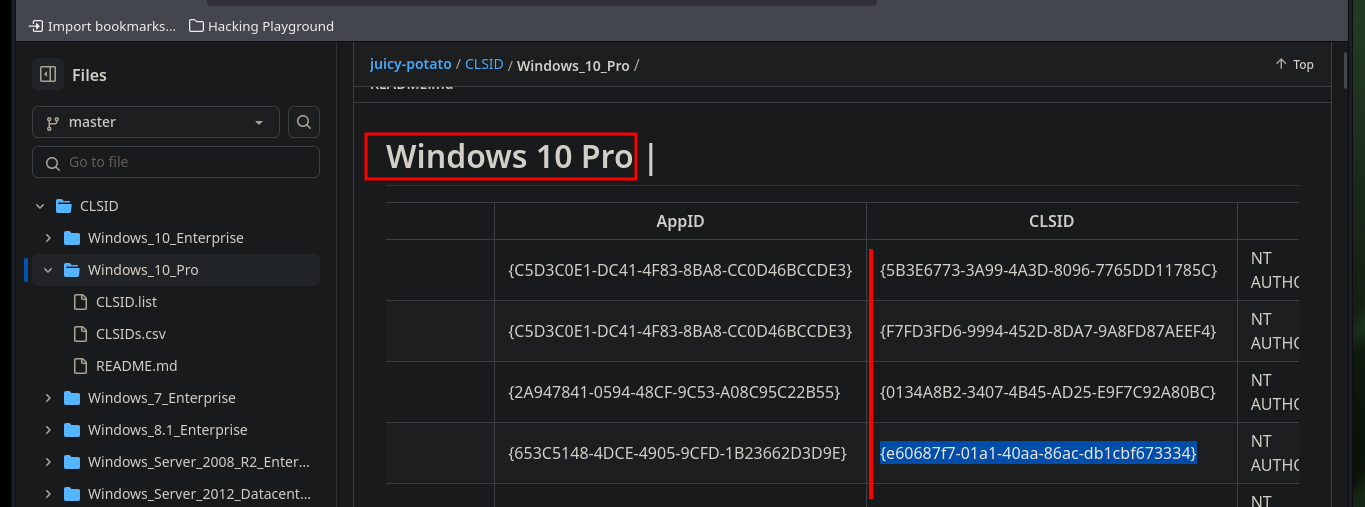
Task: Click highlighted CLSID {e60687f7-01a1-40aa-86ac-db1cbf673334}
Action: [1038, 453]
